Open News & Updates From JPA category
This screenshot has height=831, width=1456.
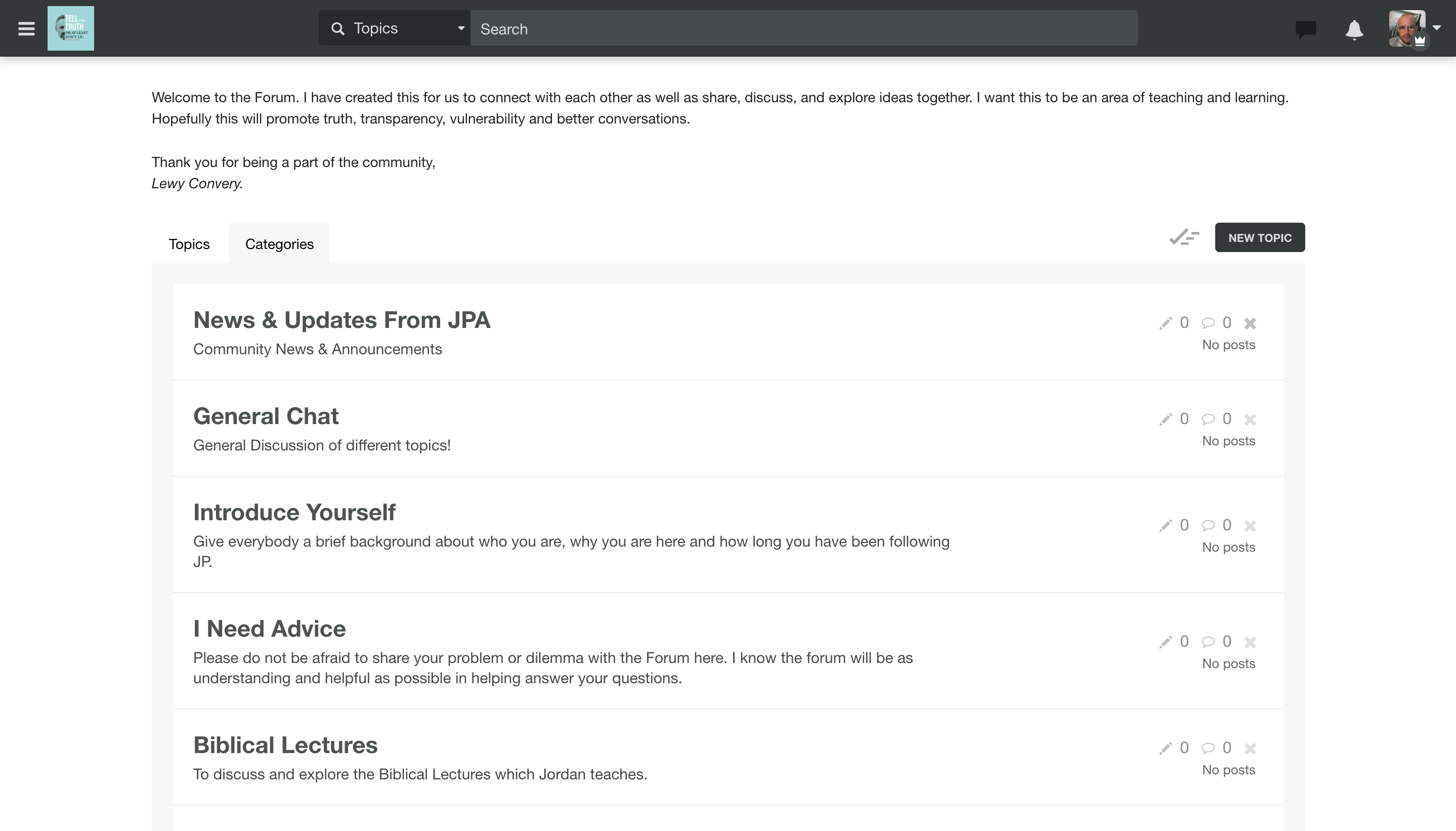[x=342, y=320]
